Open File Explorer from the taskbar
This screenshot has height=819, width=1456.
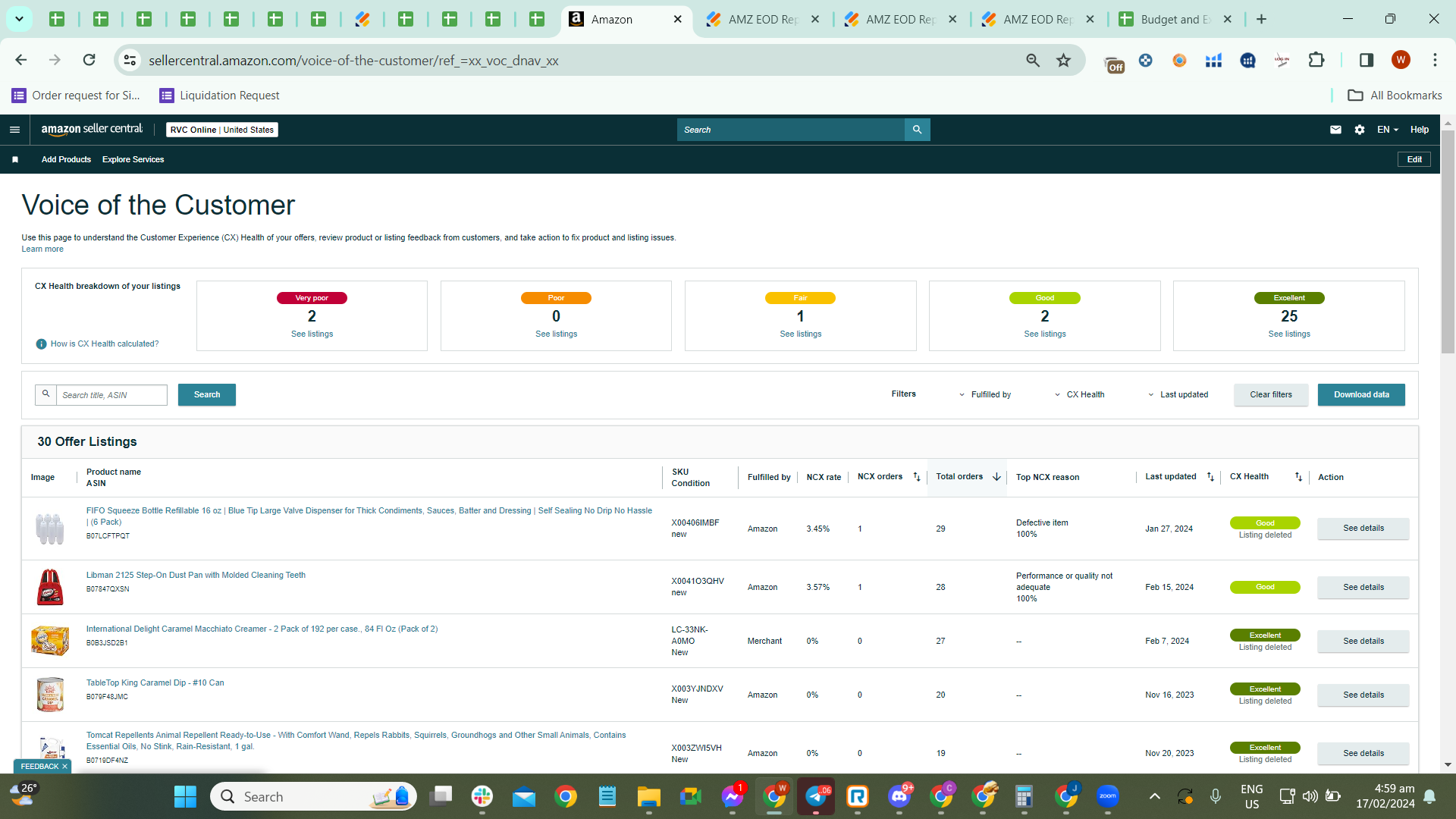click(648, 796)
